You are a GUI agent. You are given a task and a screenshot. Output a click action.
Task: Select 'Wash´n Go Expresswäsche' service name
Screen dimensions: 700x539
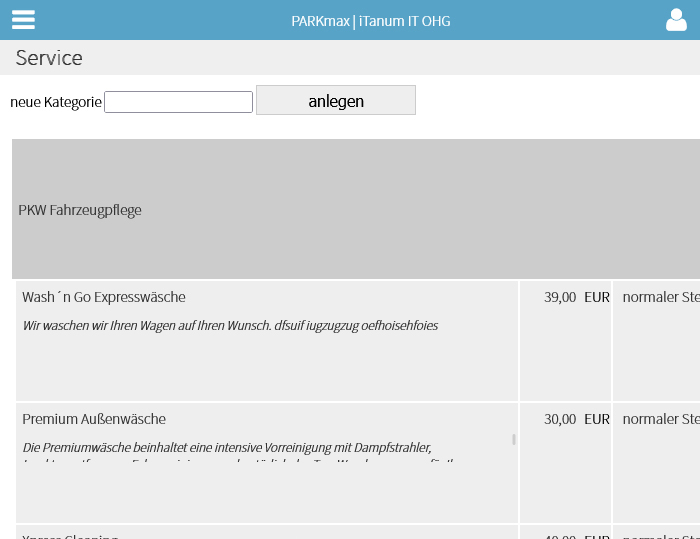tap(104, 297)
